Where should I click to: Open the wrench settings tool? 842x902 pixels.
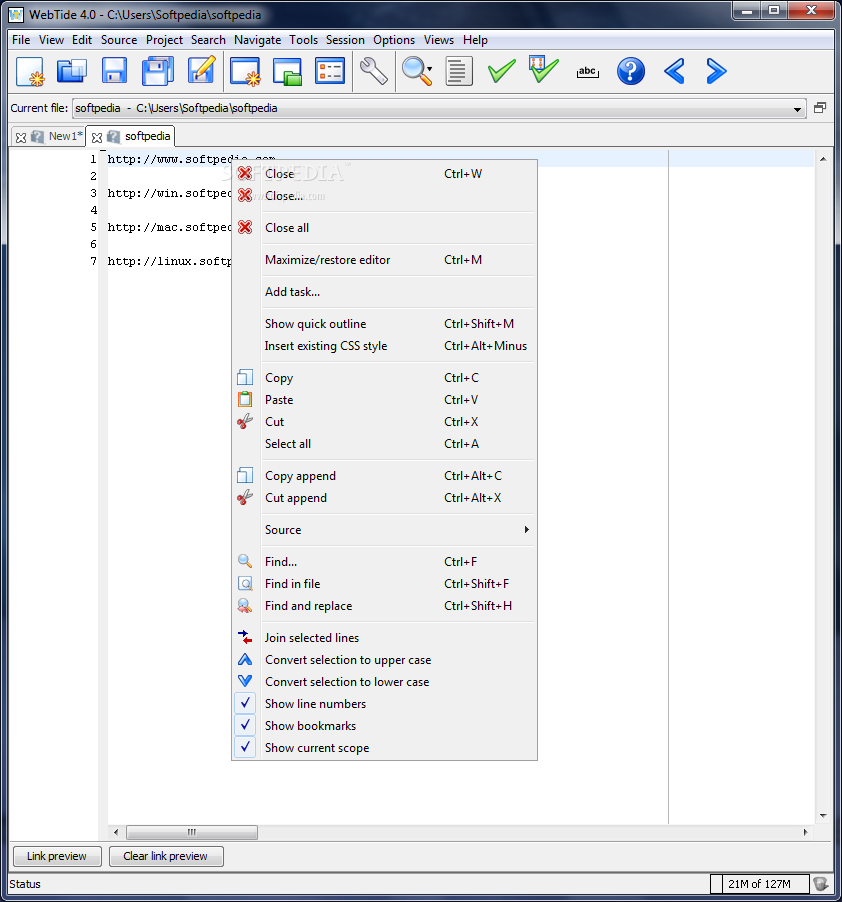pos(374,71)
